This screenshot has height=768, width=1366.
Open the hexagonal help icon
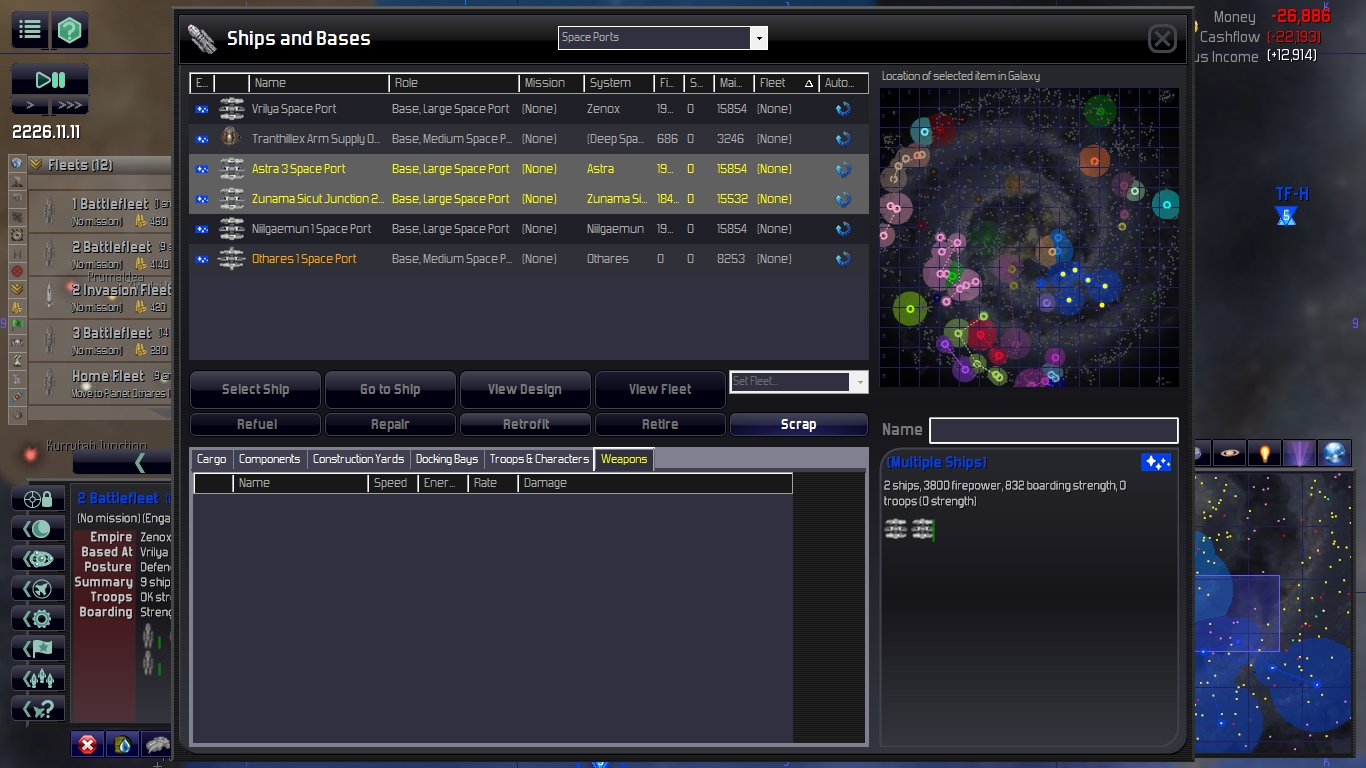(x=69, y=30)
